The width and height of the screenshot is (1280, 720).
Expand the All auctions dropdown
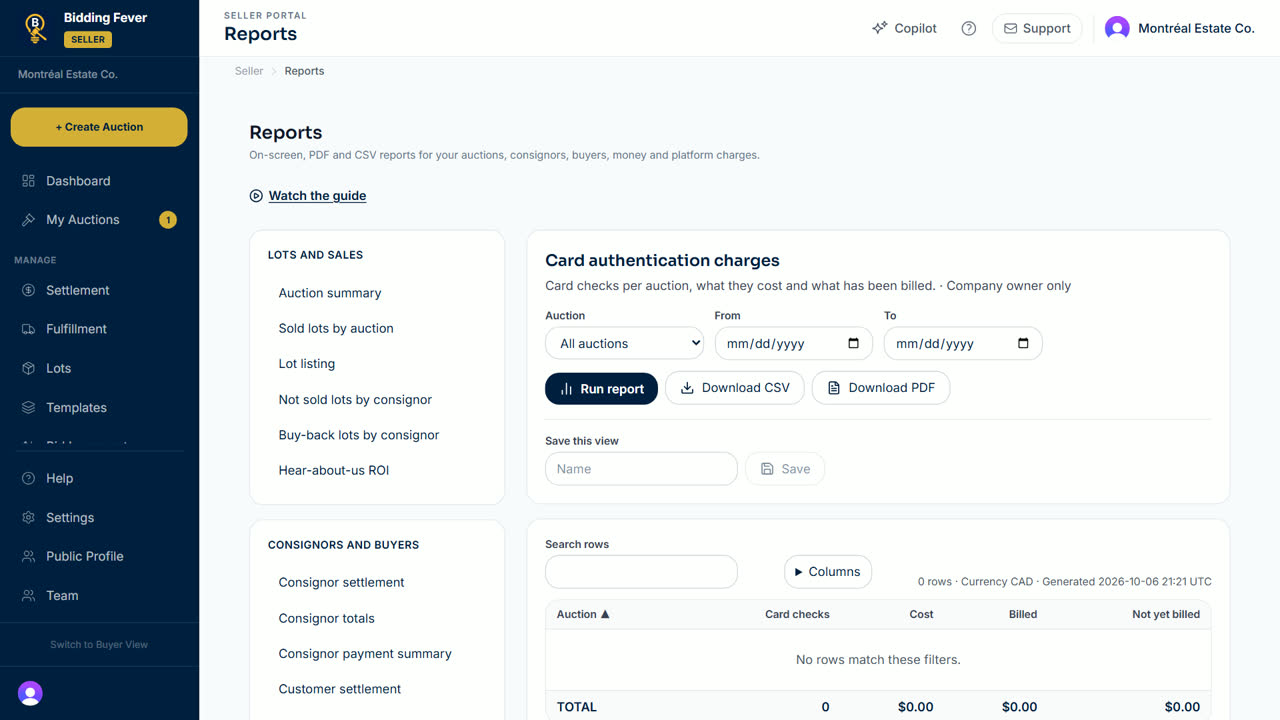pos(625,343)
